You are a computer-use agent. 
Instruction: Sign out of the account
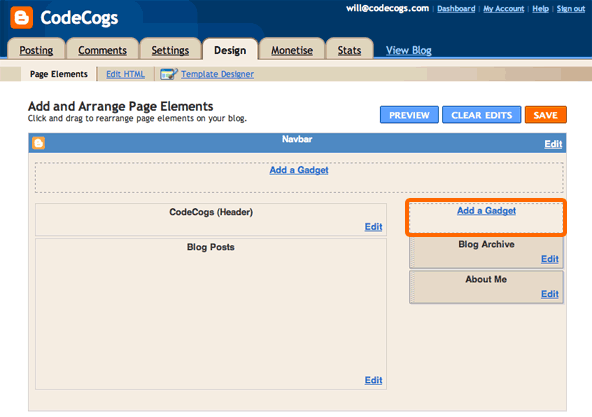click(x=570, y=9)
